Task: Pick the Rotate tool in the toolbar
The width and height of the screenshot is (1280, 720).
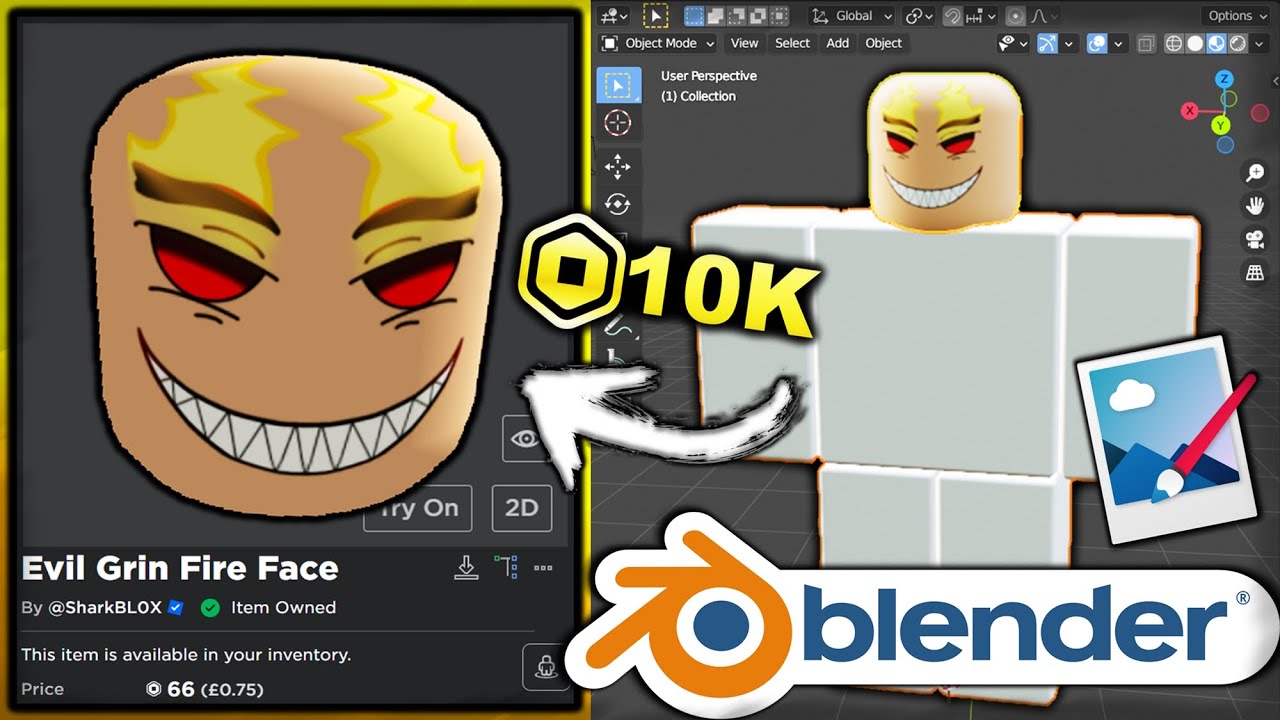Action: 618,204
